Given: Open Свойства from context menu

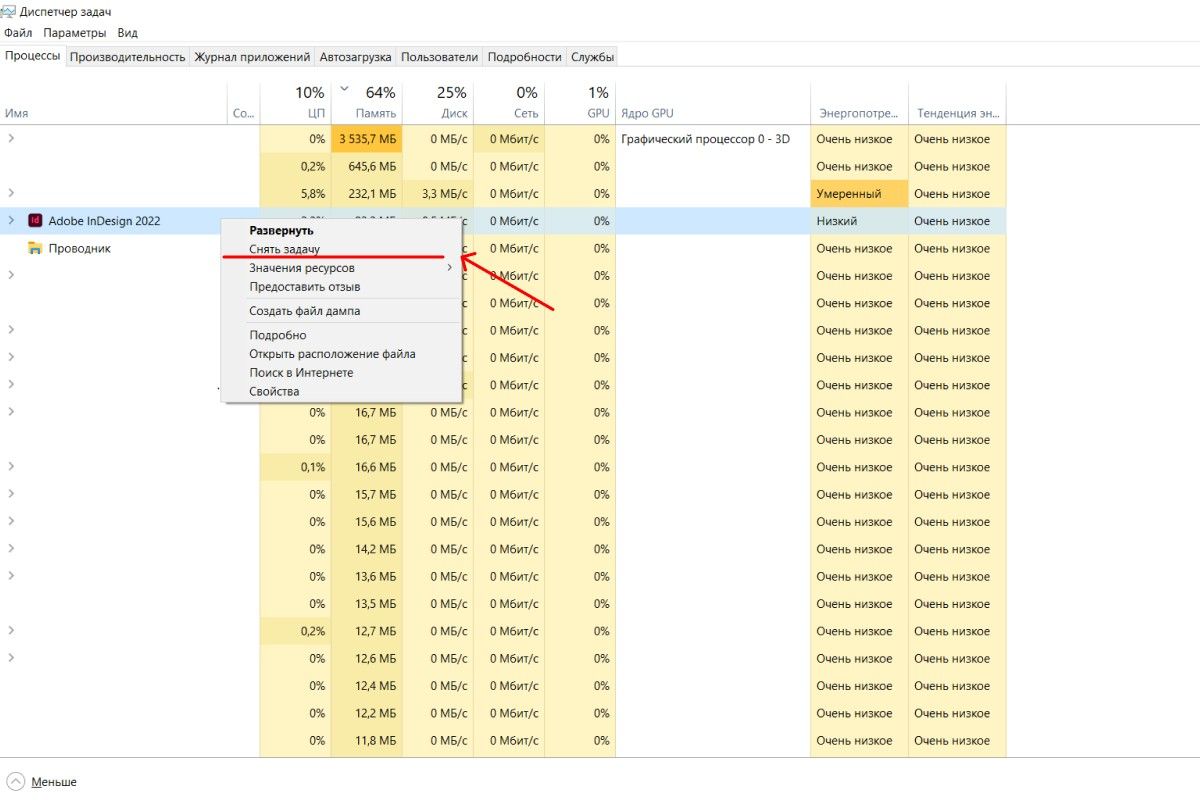Looking at the screenshot, I should coord(274,391).
